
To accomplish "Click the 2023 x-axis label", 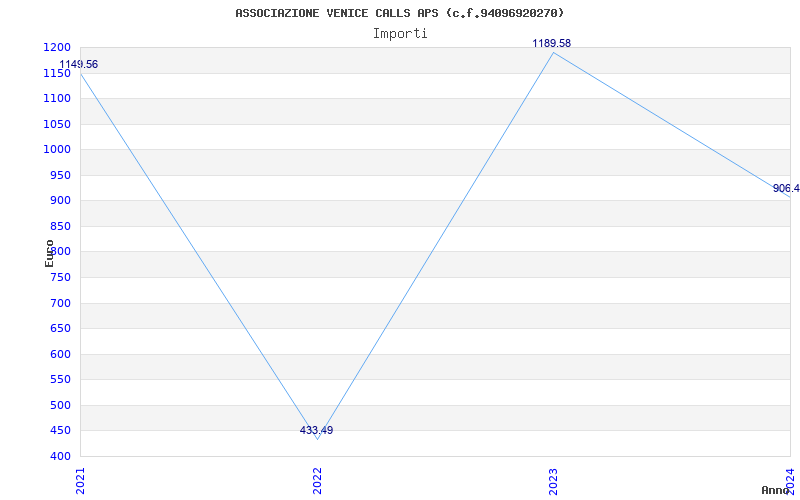I will click(x=554, y=481).
